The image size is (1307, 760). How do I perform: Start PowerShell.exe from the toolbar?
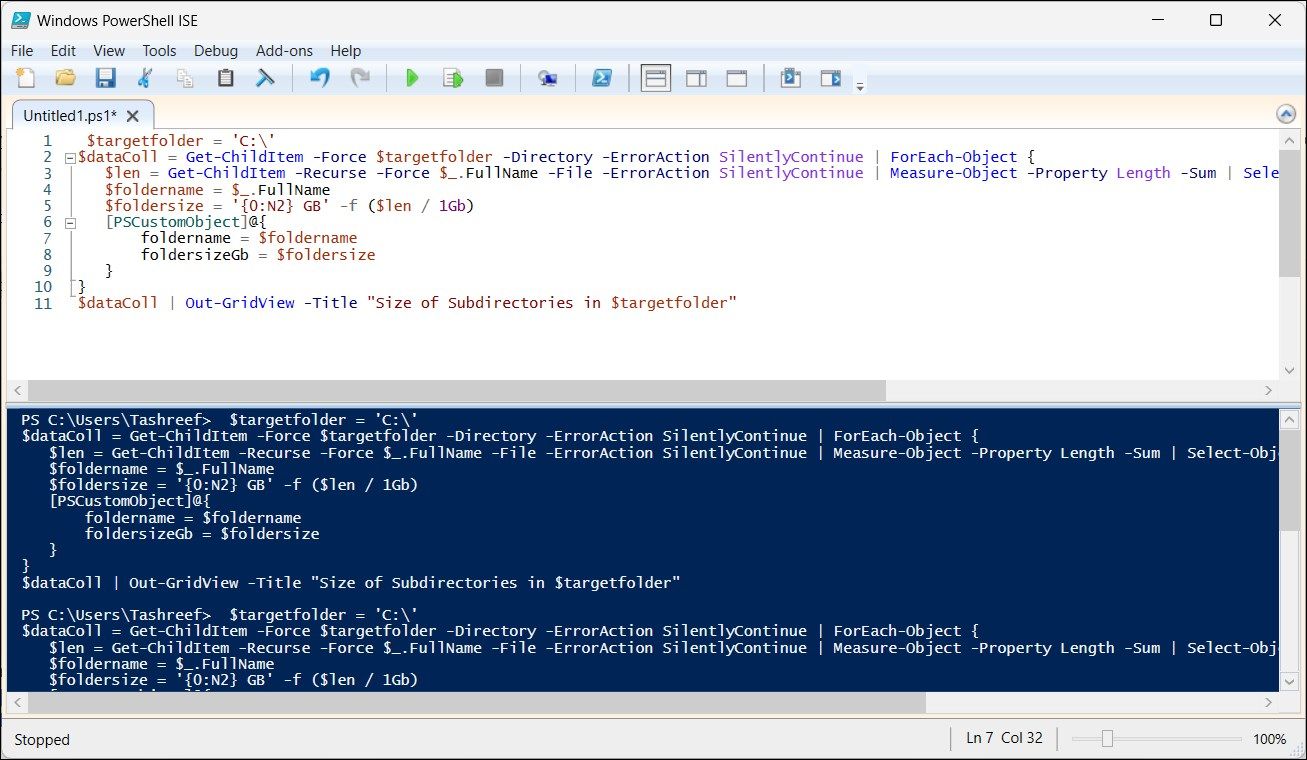[602, 77]
